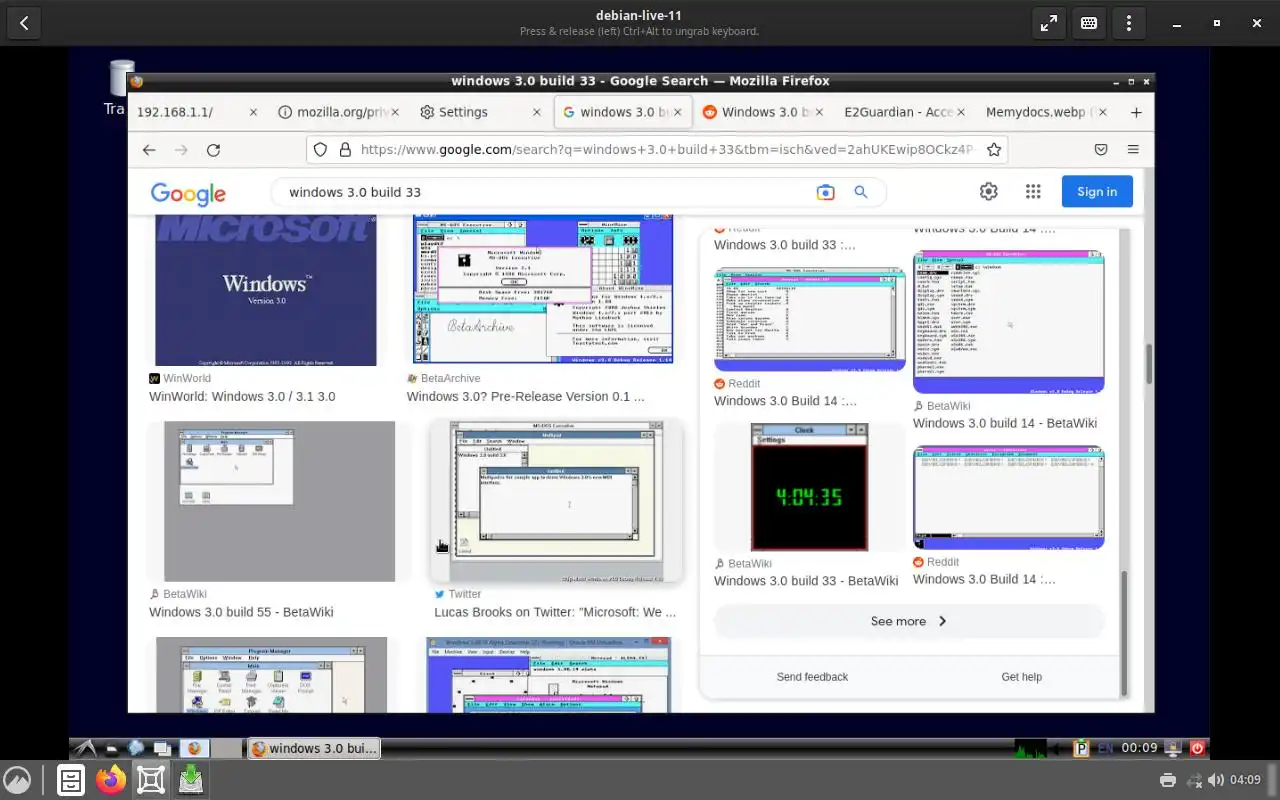Screen dimensions: 1280x800
Task: Click red power button in guest panel
Action: point(1198,748)
